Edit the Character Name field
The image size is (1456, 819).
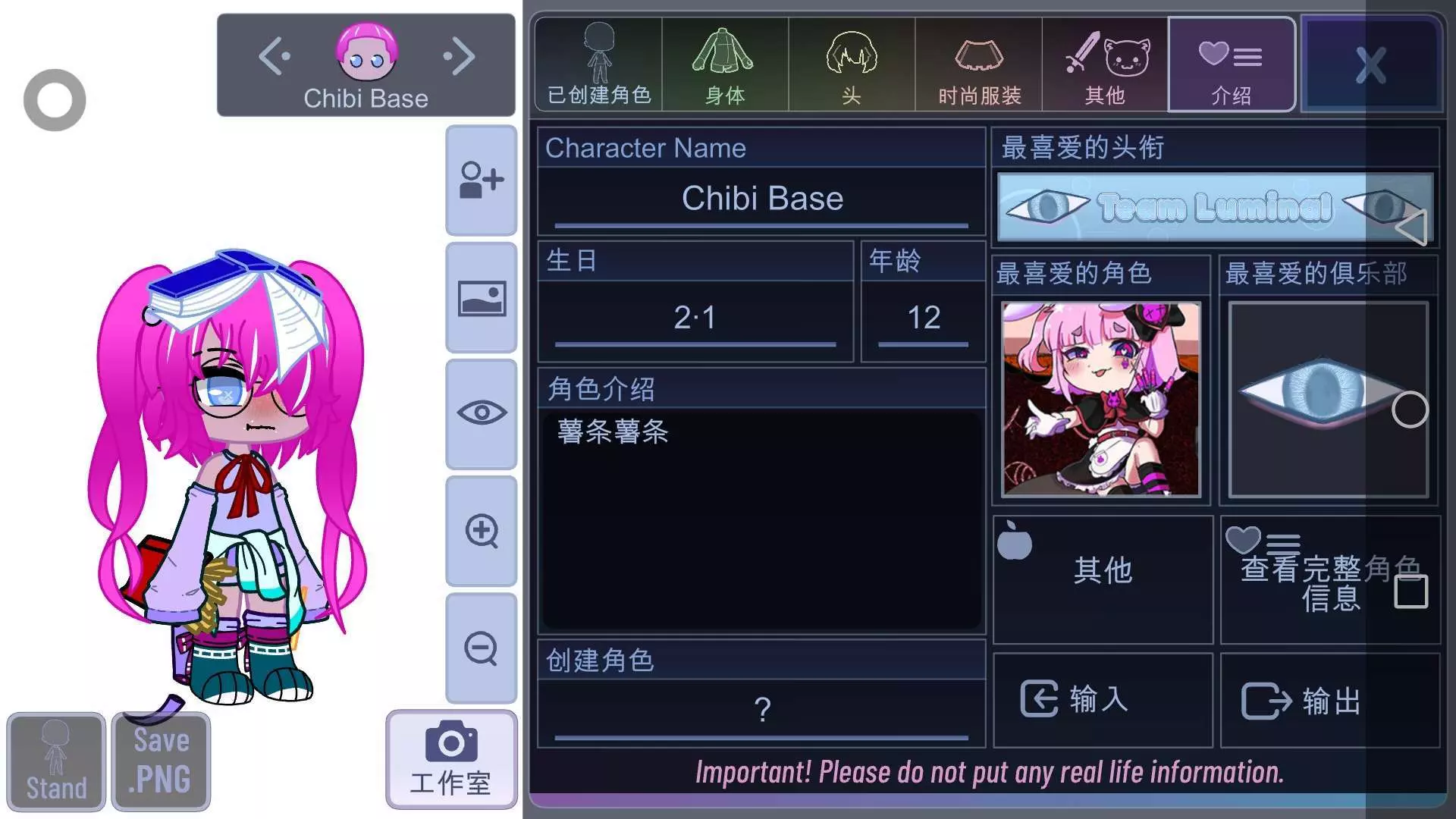pyautogui.click(x=761, y=199)
